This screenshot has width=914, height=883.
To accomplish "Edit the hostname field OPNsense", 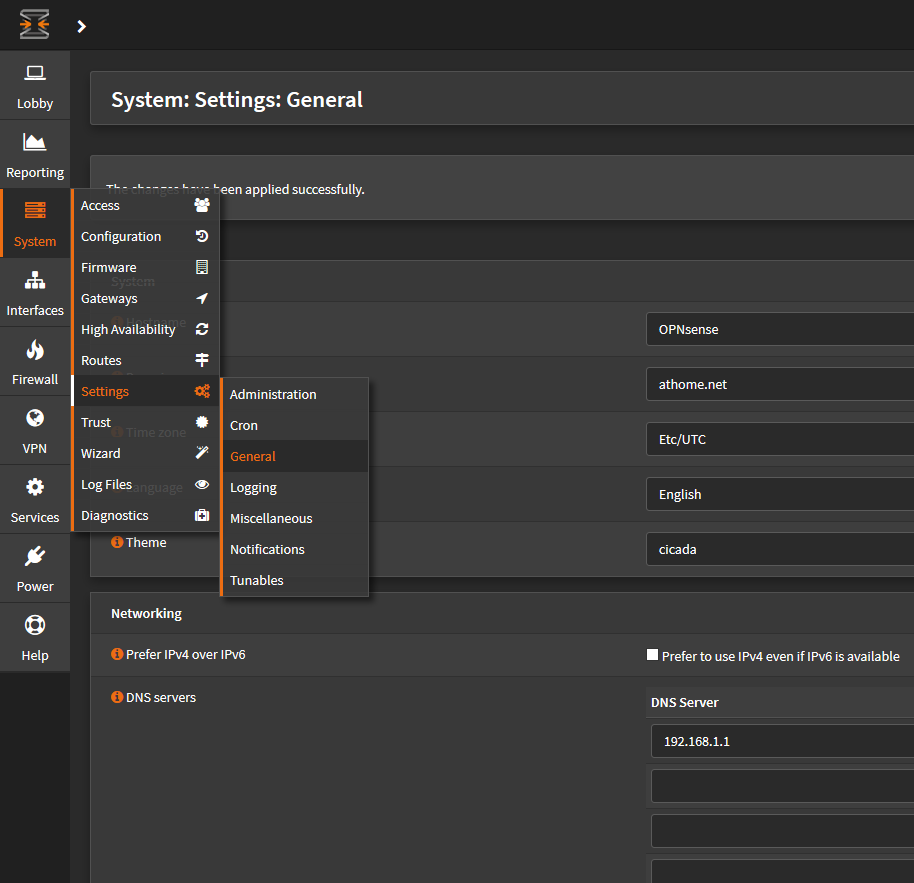I will [x=780, y=329].
